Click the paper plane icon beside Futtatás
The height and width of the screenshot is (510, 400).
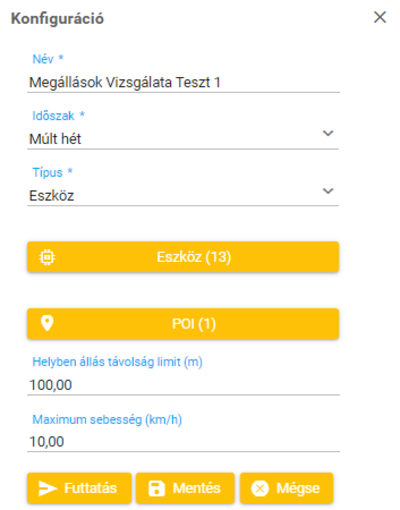point(48,488)
